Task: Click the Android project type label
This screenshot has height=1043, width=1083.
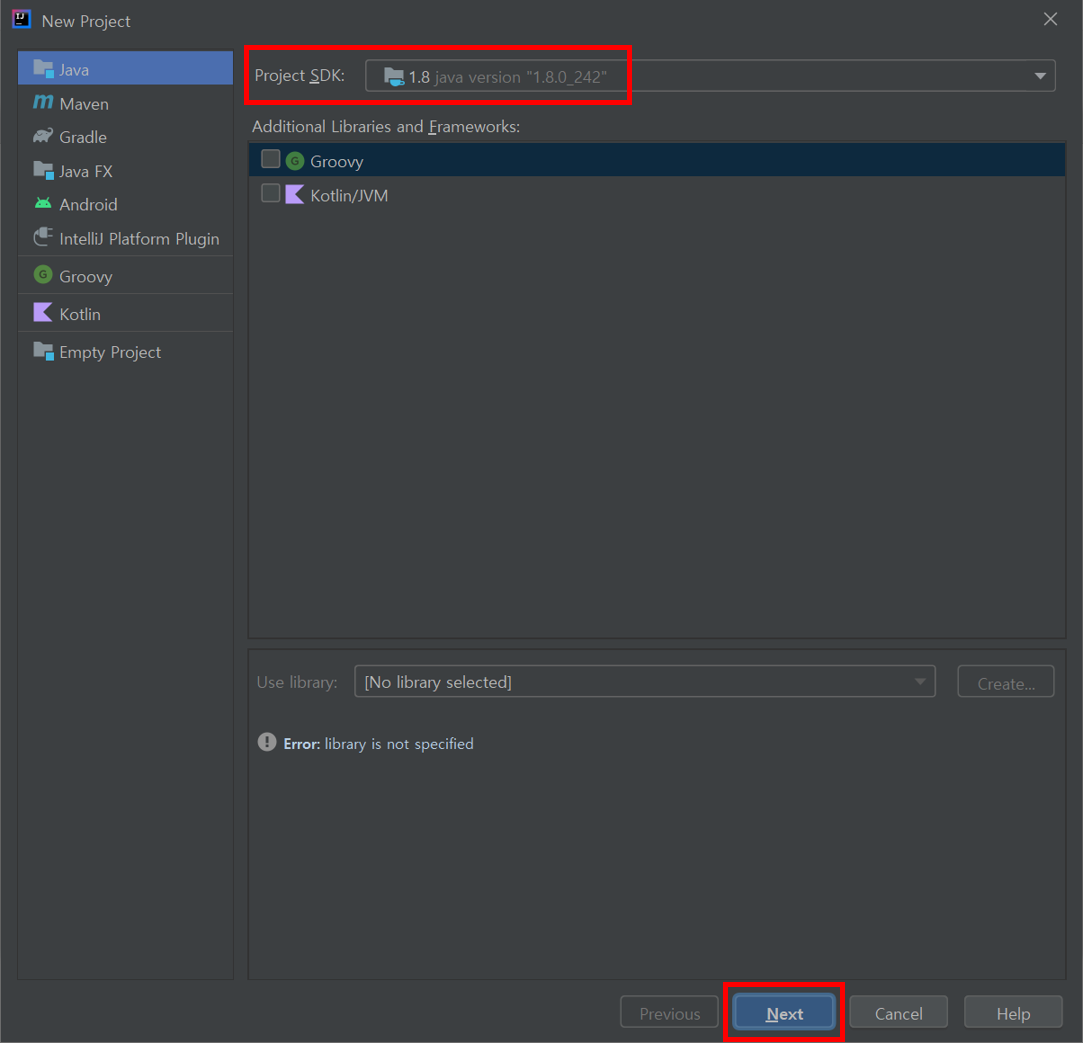Action: [88, 205]
